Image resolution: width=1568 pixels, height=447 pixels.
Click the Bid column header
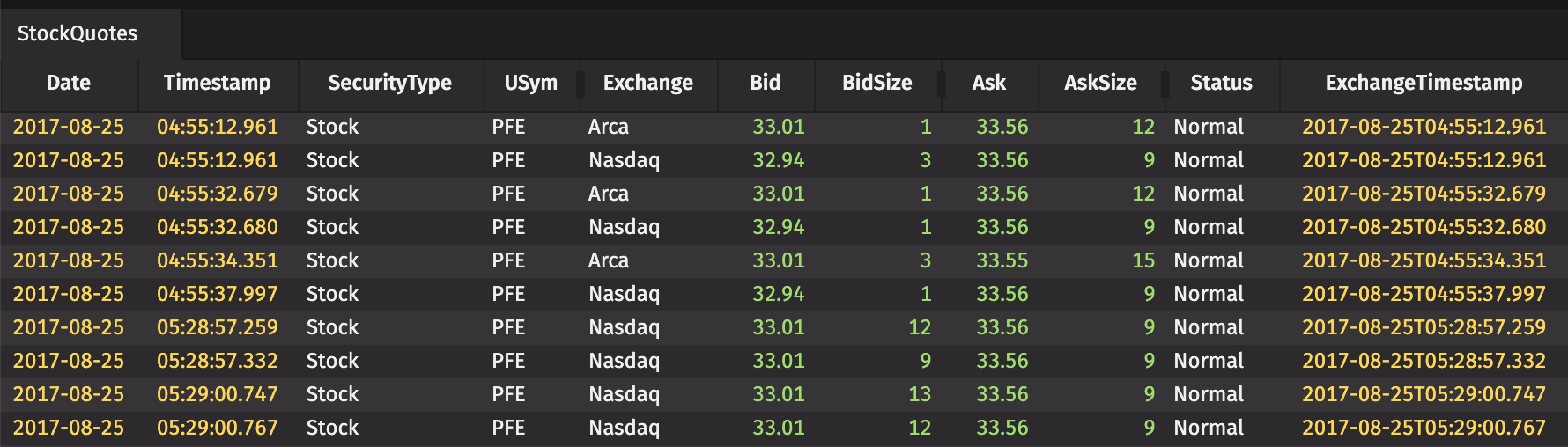[x=766, y=83]
